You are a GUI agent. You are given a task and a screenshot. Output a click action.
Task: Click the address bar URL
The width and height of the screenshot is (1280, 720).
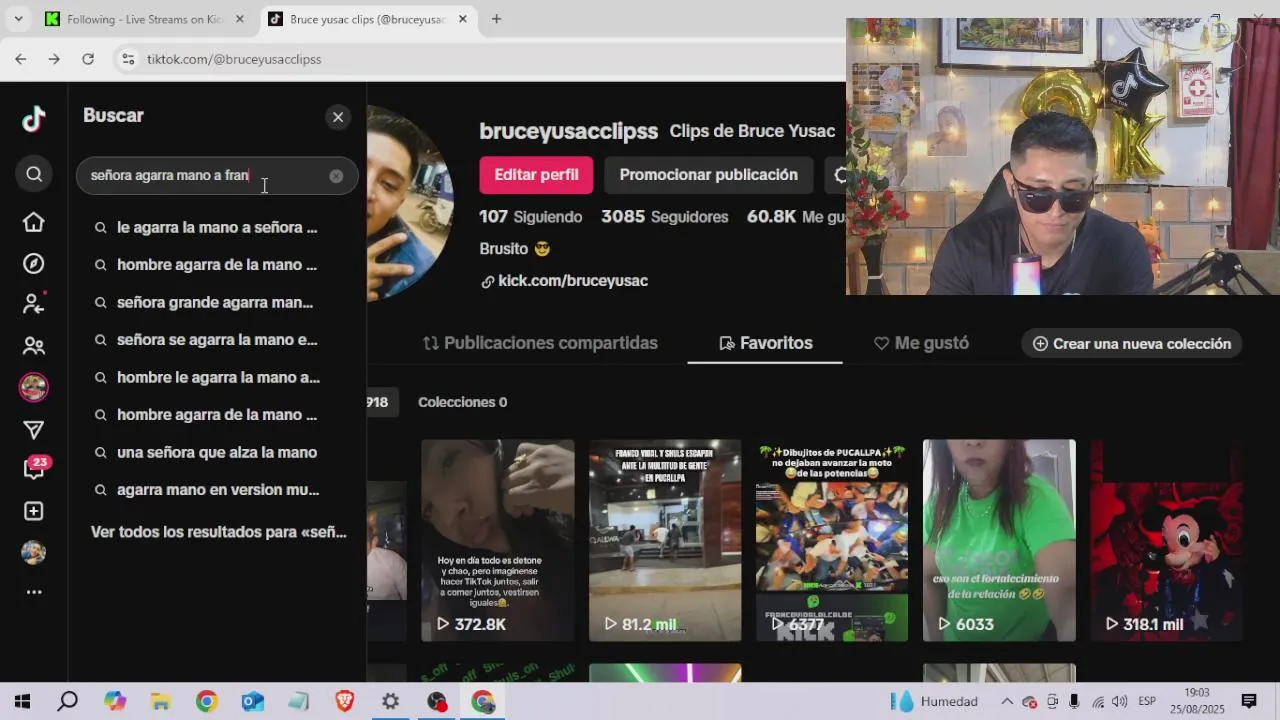click(x=234, y=59)
